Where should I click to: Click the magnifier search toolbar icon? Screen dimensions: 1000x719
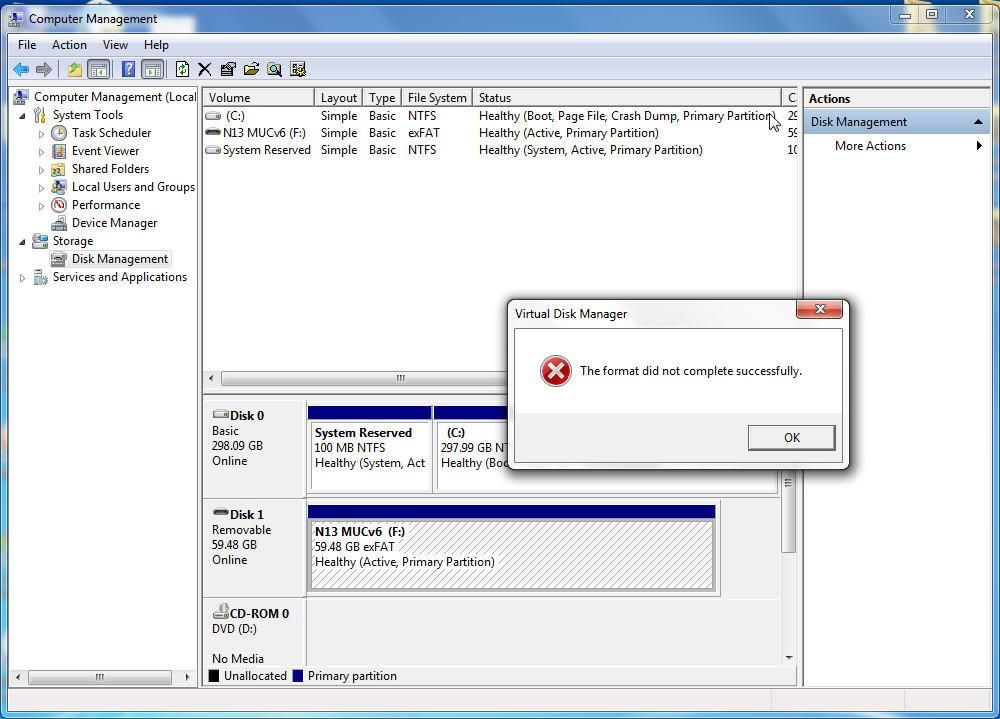coord(274,69)
